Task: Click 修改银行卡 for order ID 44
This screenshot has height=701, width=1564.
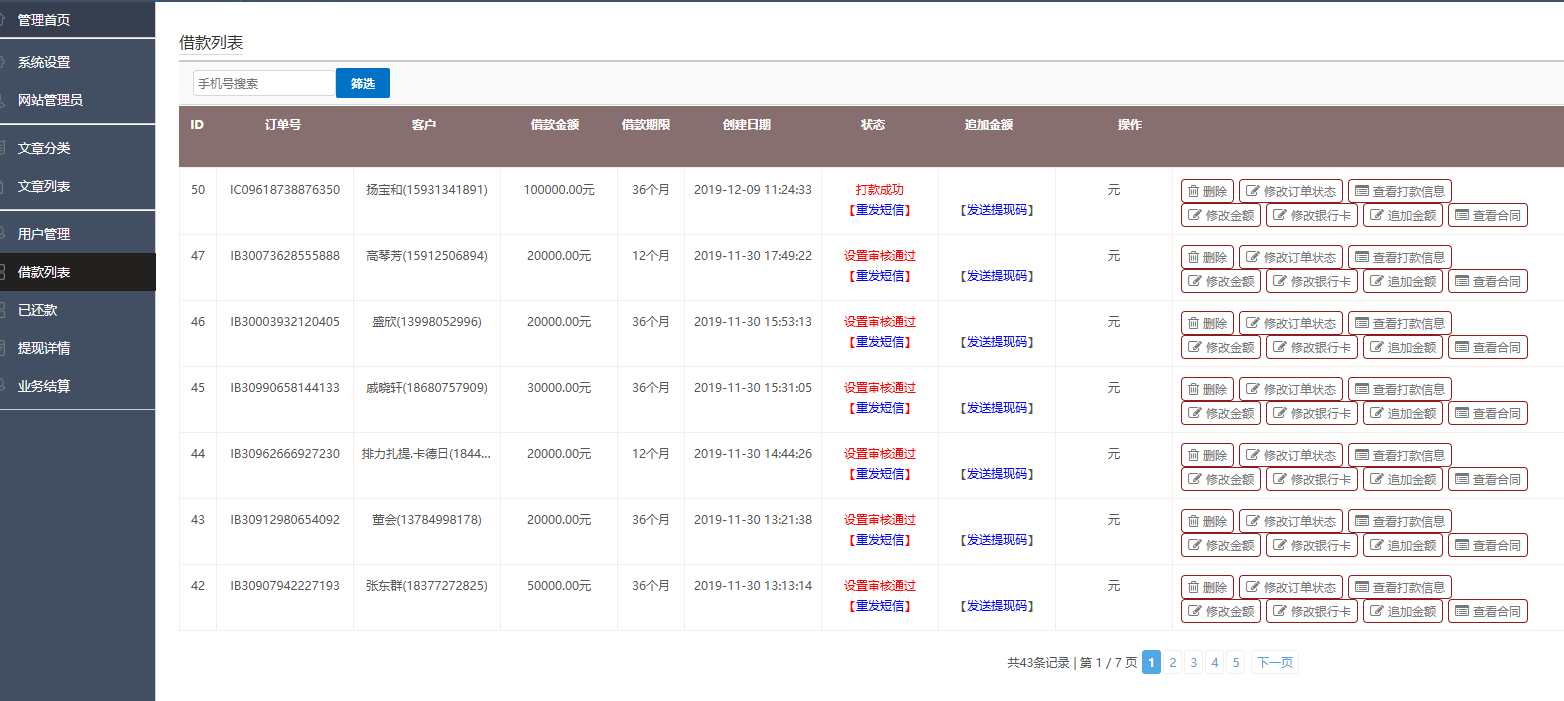Action: coord(1310,479)
